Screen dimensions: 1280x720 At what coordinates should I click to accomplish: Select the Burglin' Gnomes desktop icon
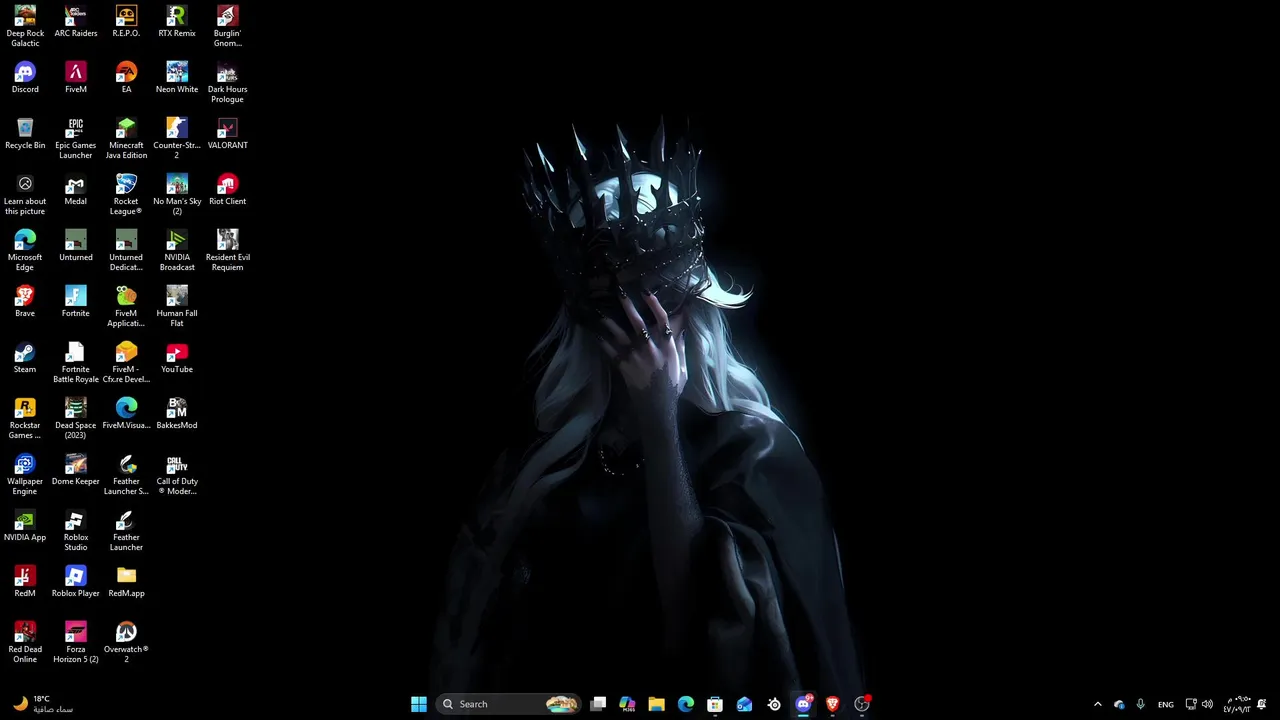pyautogui.click(x=227, y=26)
